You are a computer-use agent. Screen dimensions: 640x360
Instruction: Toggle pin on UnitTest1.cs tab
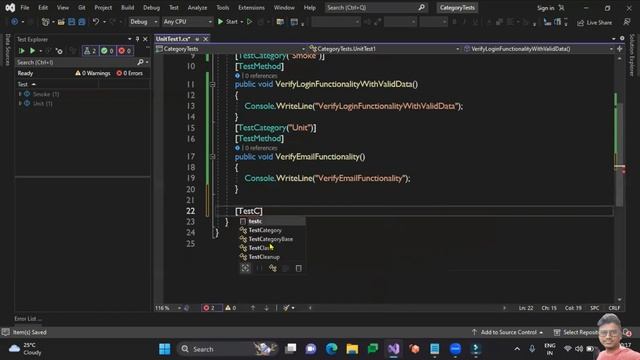(x=197, y=39)
